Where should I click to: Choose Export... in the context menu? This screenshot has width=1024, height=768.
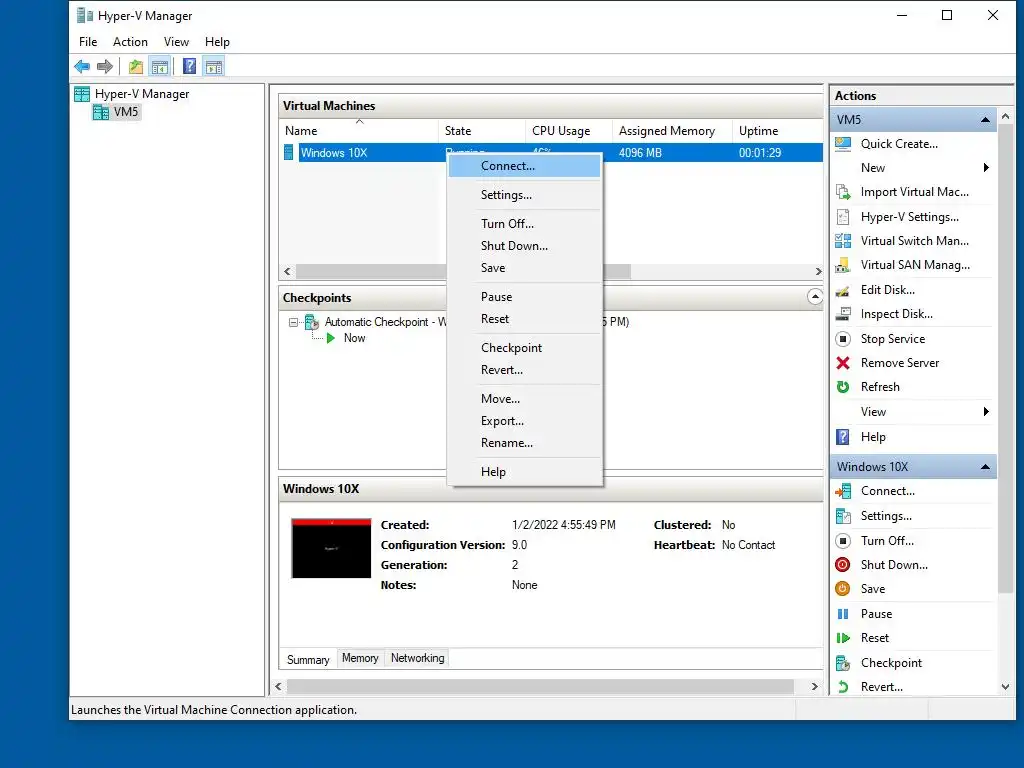pyautogui.click(x=524, y=421)
